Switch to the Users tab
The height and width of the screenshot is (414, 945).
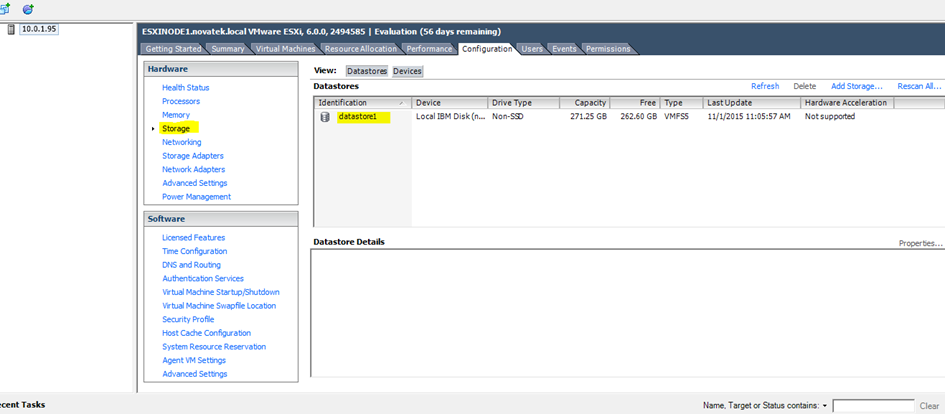532,49
